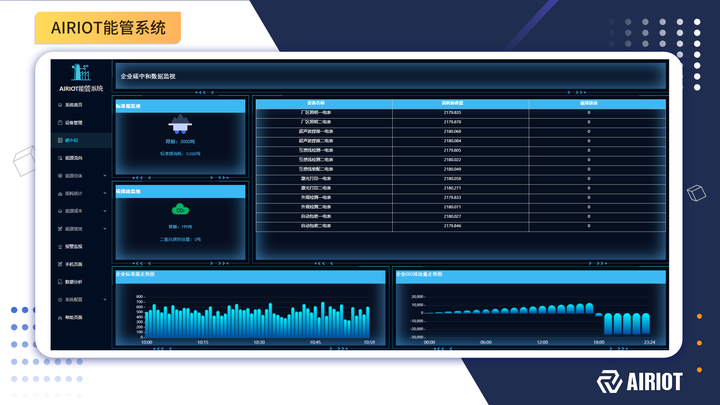Click the 激光打印一电表 table row name
Image resolution: width=720 pixels, height=405 pixels.
point(316,179)
